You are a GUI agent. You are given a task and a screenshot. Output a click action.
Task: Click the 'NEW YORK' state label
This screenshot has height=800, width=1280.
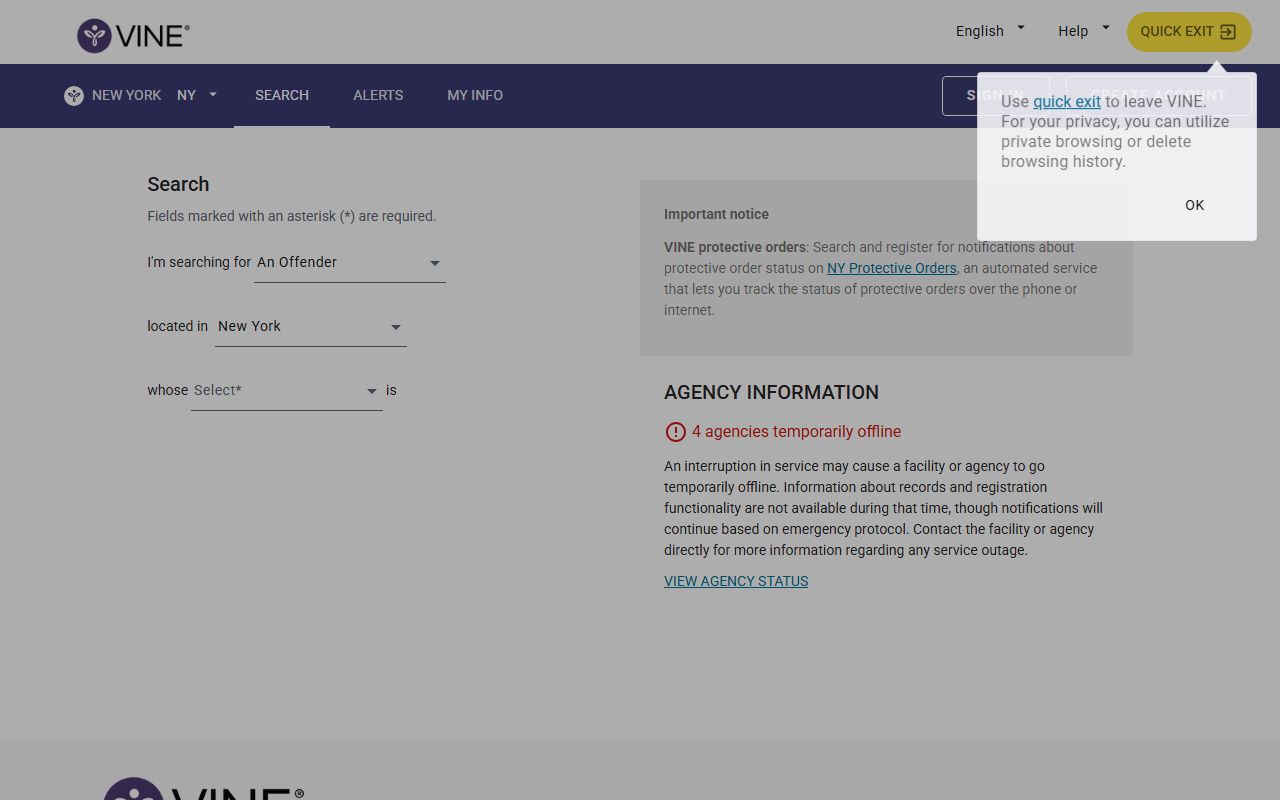click(x=126, y=96)
